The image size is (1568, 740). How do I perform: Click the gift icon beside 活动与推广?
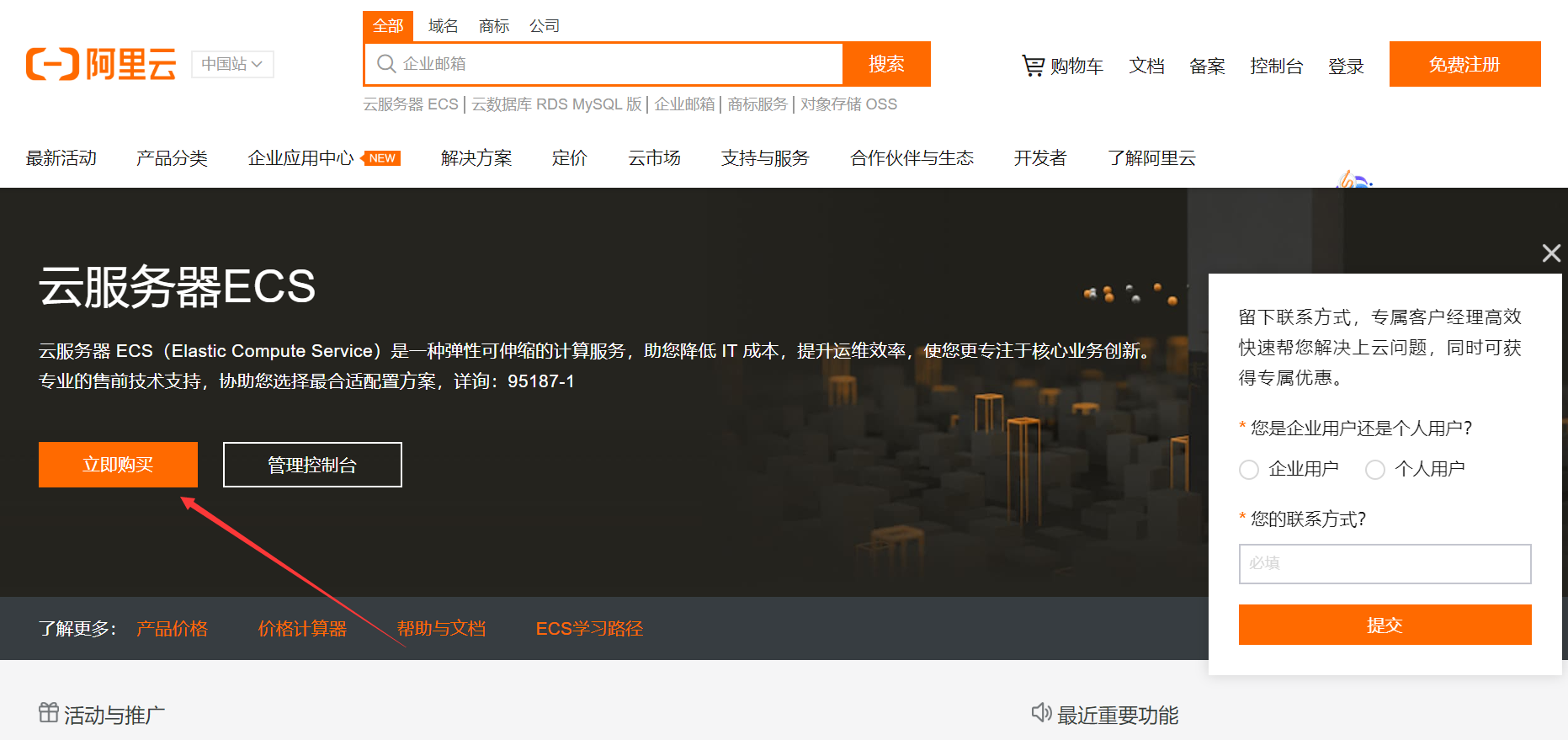49,713
